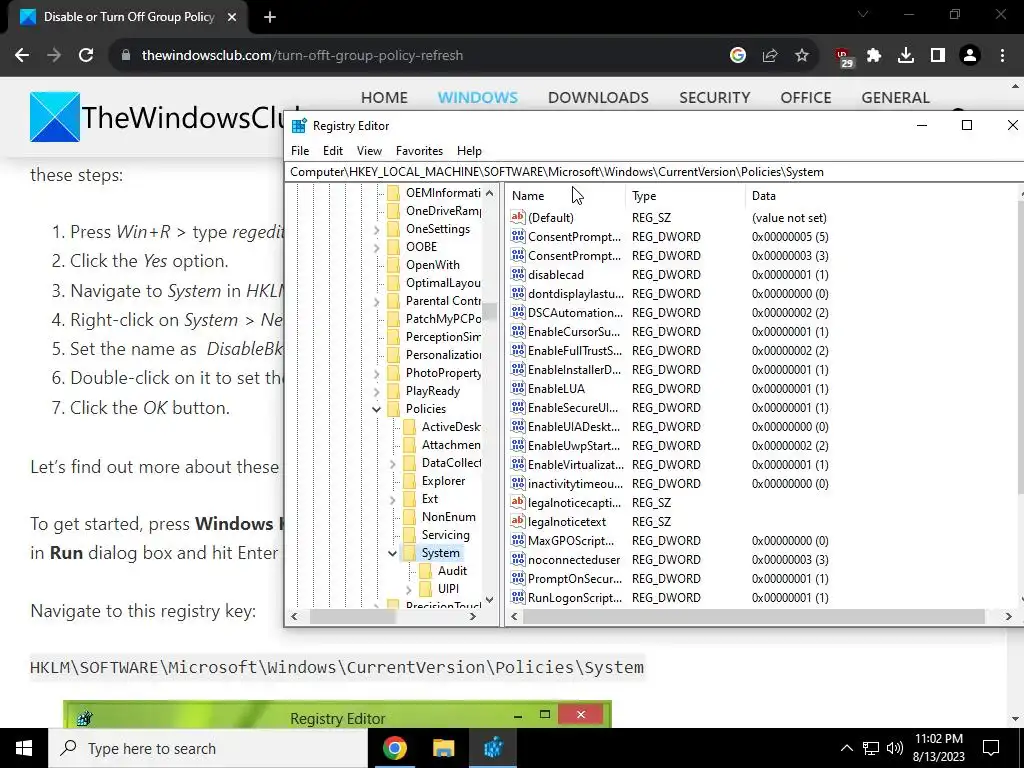Open the File menu in Registry Editor
This screenshot has height=768, width=1024.
coord(300,151)
